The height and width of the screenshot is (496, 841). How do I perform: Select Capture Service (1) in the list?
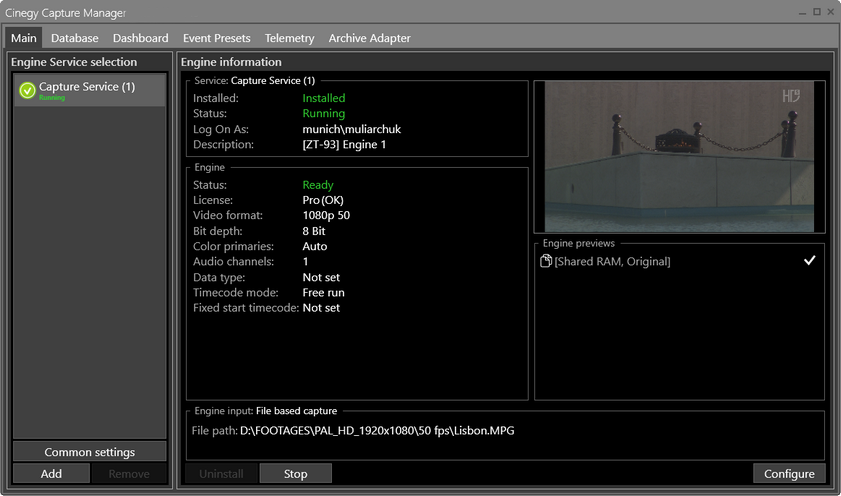(x=90, y=90)
